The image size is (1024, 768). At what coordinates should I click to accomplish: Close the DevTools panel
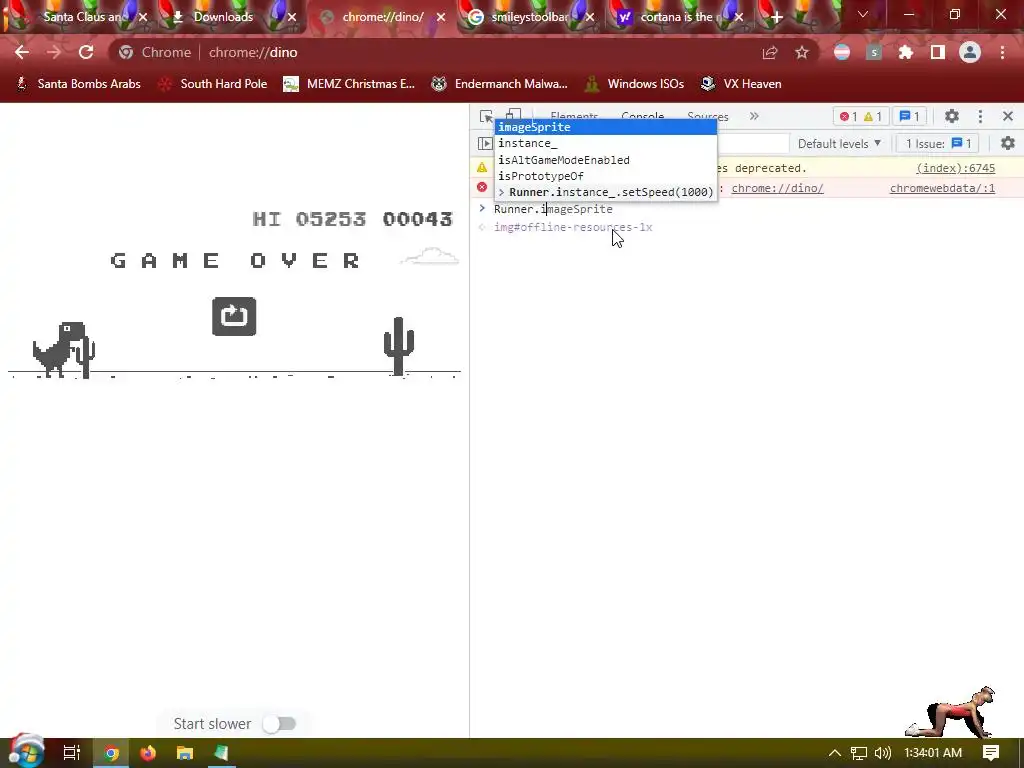1008,116
